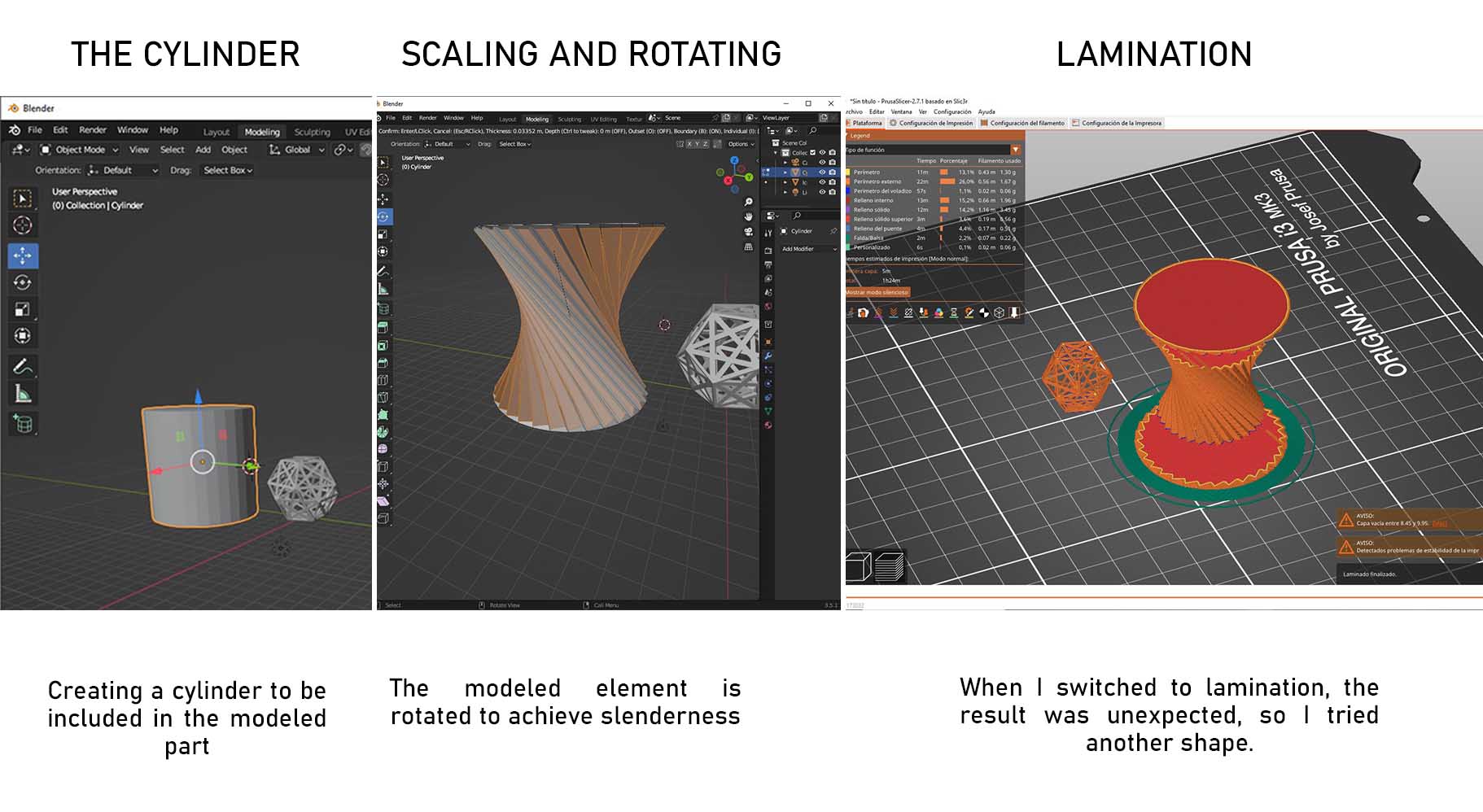Viewport: 1483px width, 812px height.
Task: Click the active Rotate tool in middle Blender window
Action: pos(383,216)
